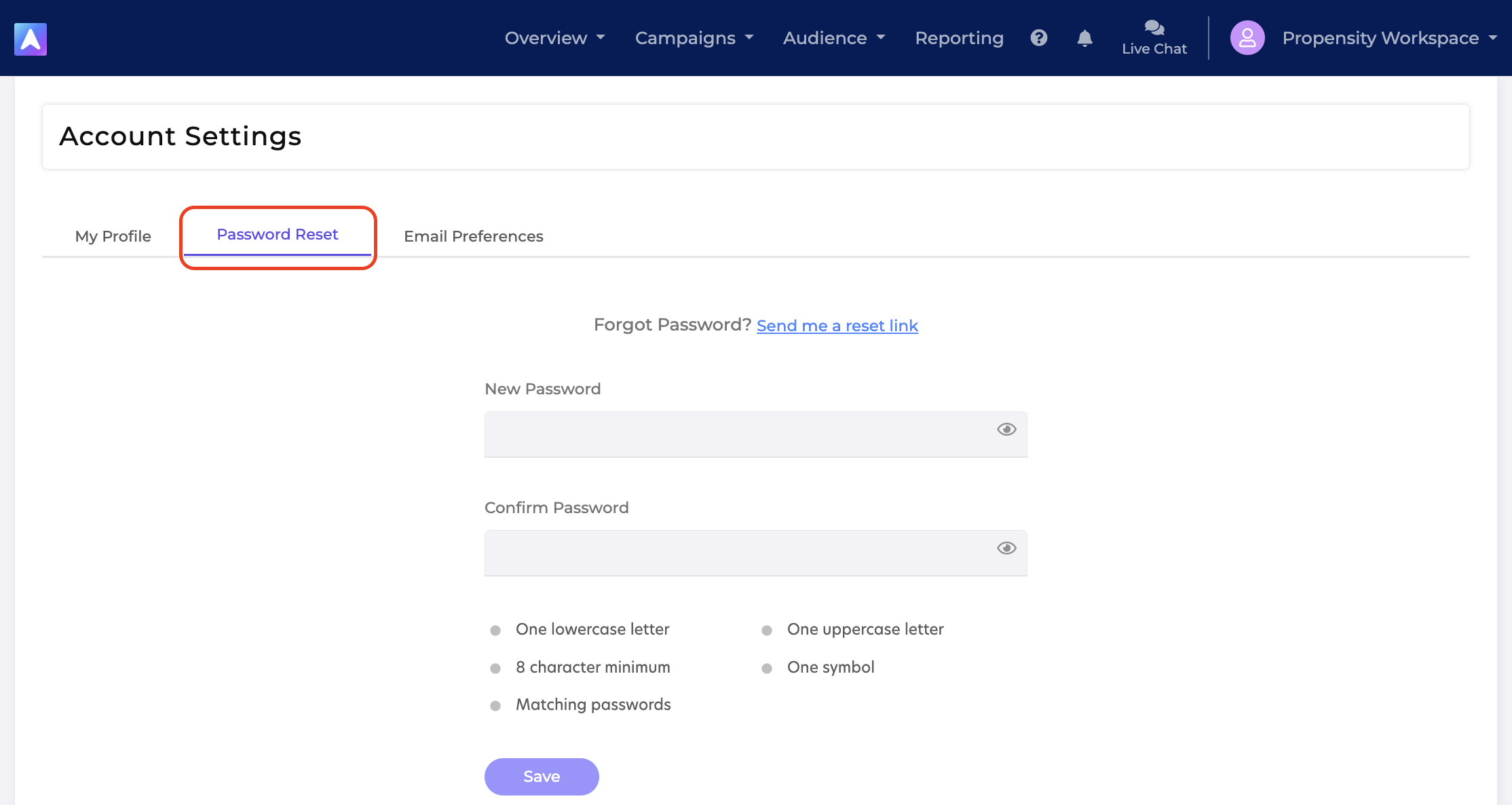Click the Save button
Image resolution: width=1512 pixels, height=805 pixels.
pos(542,776)
